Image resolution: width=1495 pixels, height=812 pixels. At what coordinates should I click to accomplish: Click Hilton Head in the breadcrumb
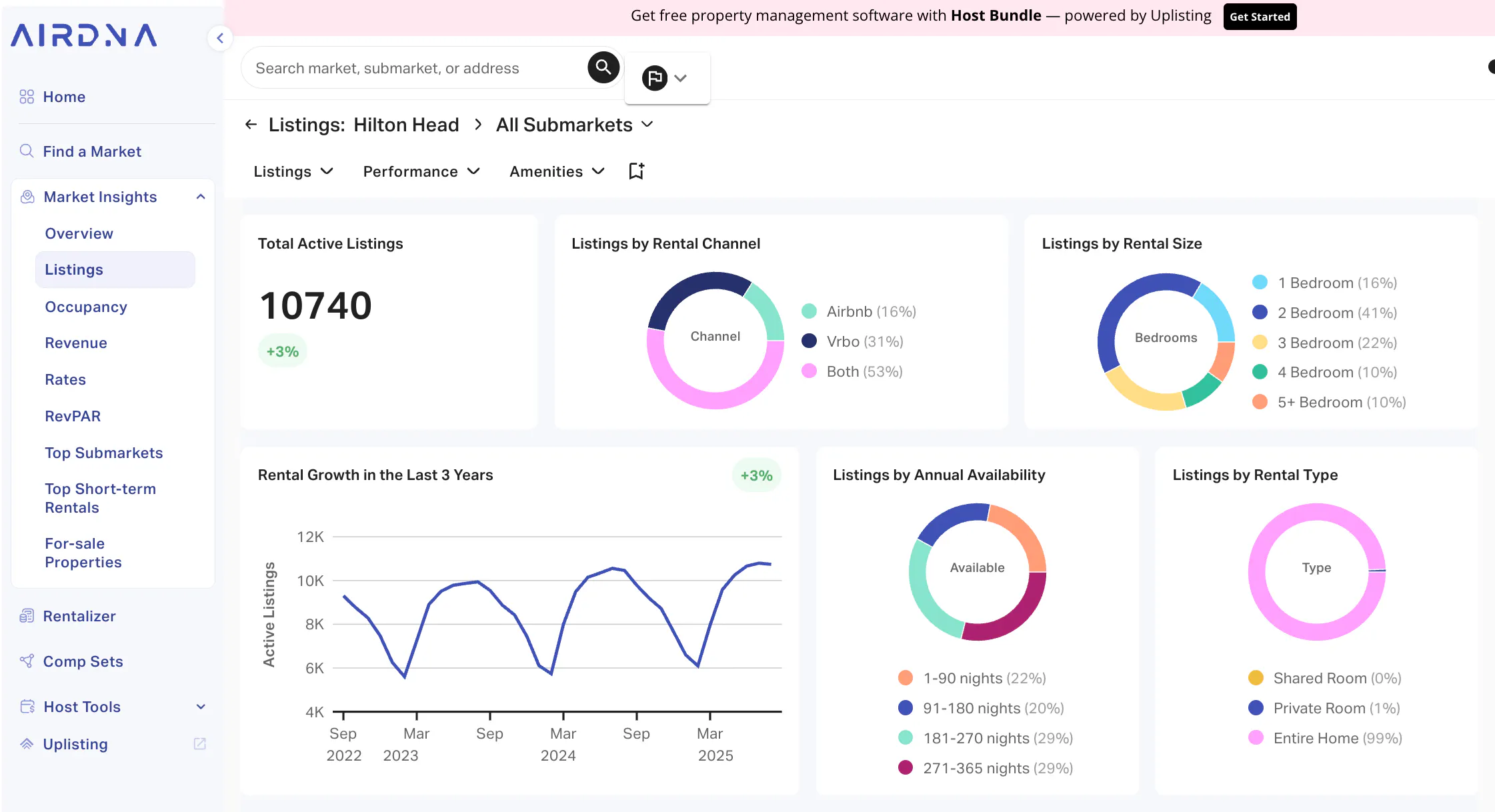[406, 125]
